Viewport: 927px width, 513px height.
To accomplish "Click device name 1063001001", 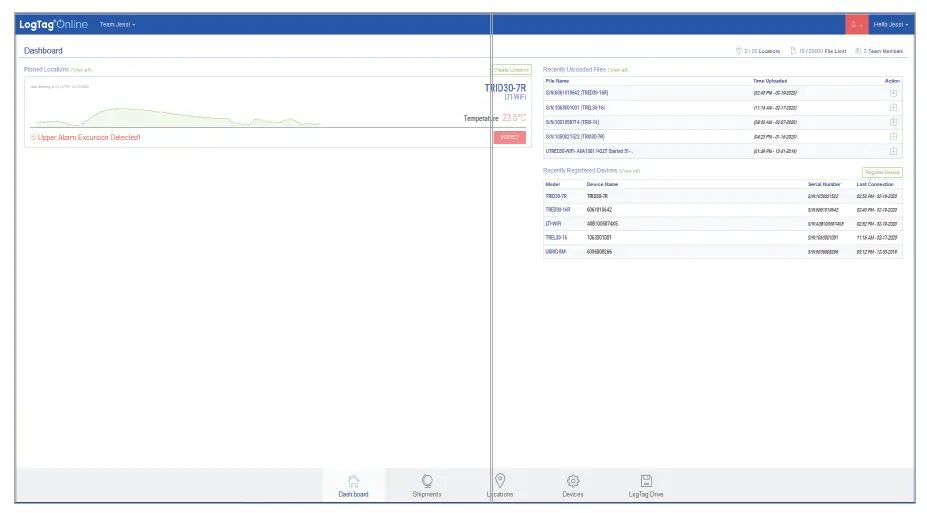I will [x=599, y=238].
